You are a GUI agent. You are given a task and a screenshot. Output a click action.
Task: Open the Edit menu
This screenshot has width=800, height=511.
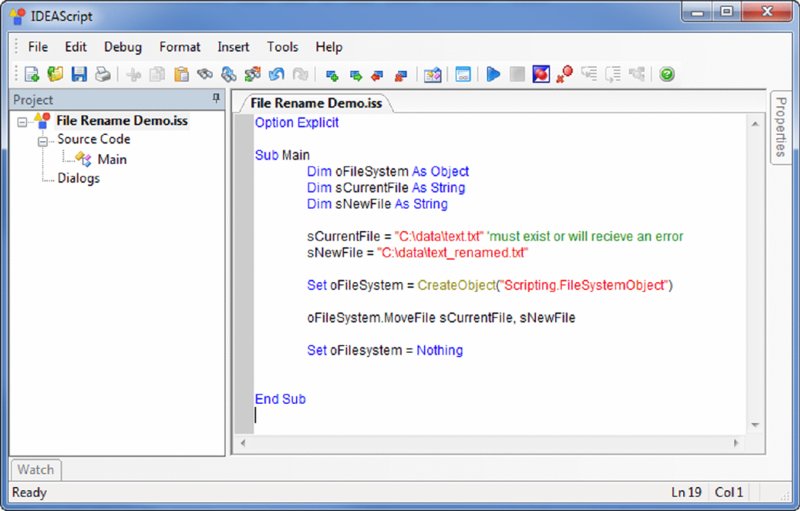(x=76, y=47)
